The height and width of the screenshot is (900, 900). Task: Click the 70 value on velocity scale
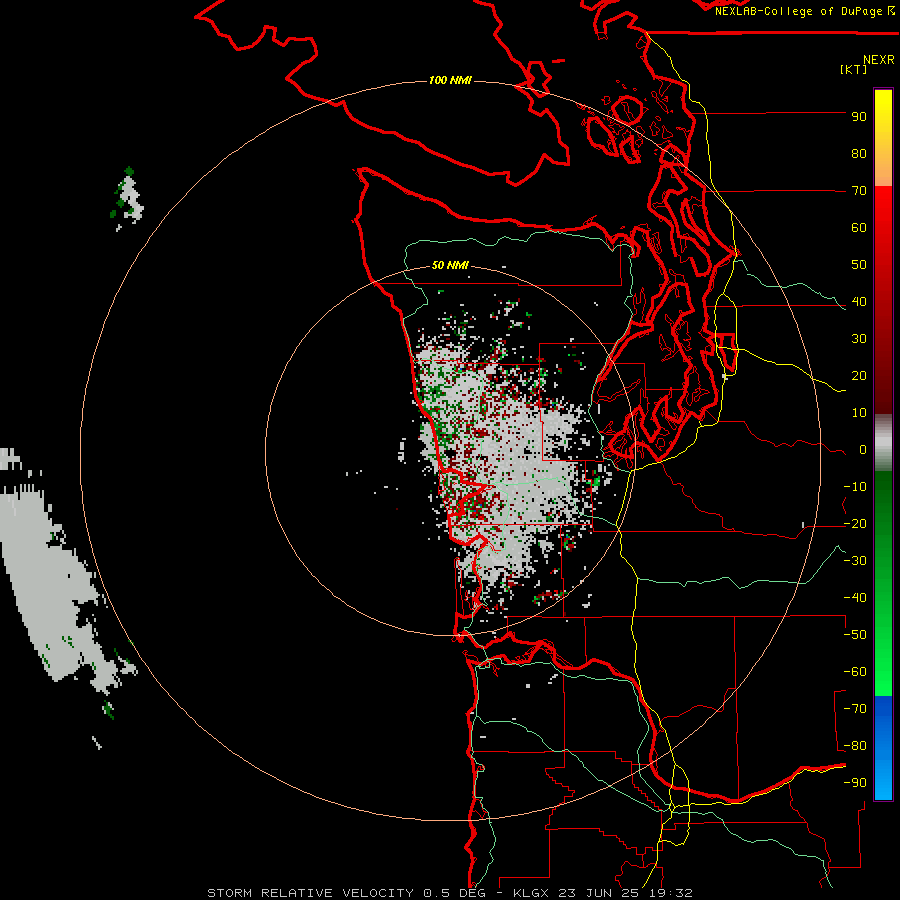click(859, 191)
